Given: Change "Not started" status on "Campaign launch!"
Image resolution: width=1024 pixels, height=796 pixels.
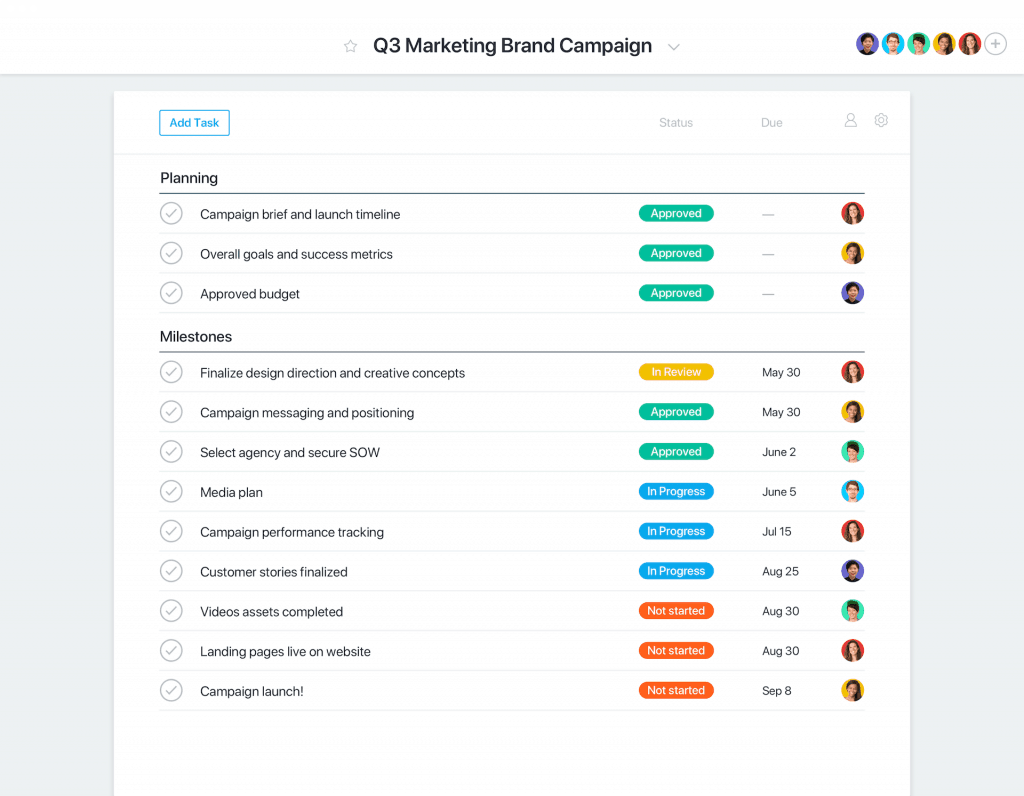Looking at the screenshot, I should (x=676, y=690).
